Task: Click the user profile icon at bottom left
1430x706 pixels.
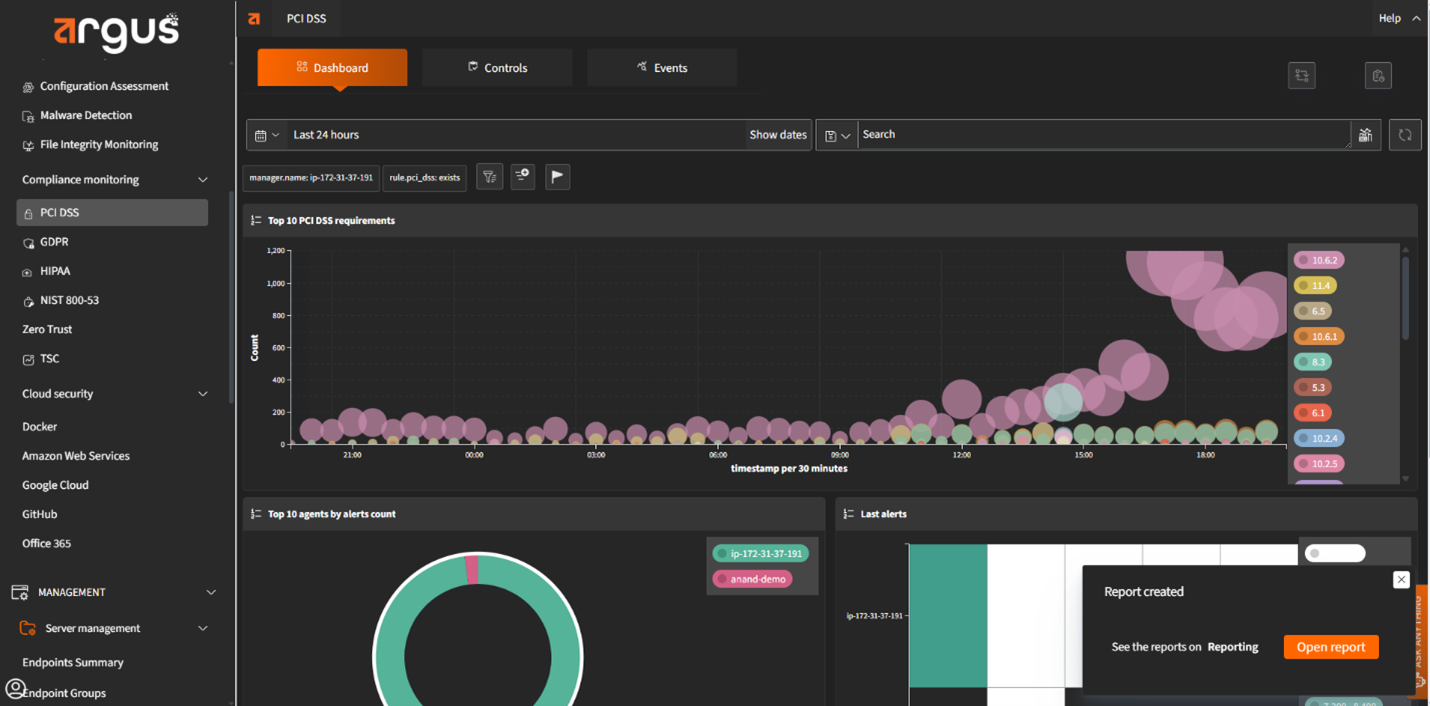Action: point(15,688)
